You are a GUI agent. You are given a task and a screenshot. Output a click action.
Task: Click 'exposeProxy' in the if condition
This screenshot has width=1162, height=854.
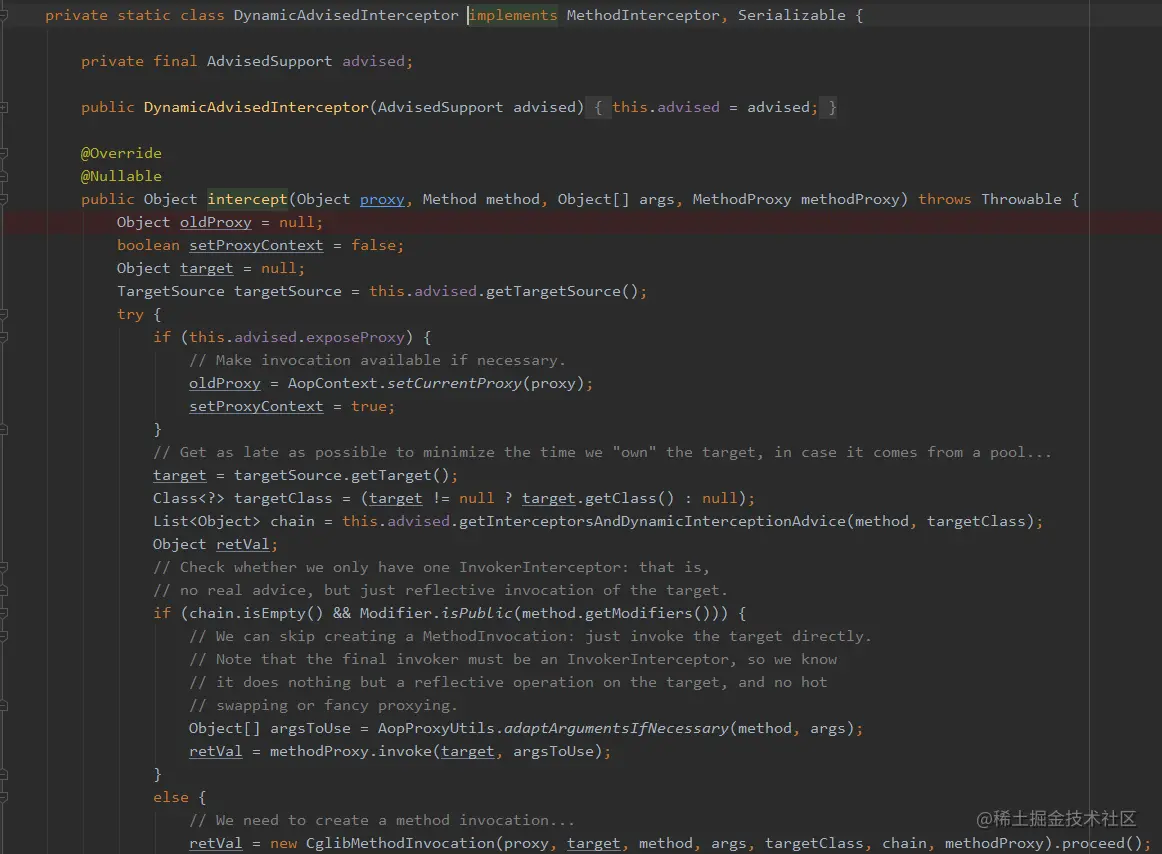[x=355, y=337]
